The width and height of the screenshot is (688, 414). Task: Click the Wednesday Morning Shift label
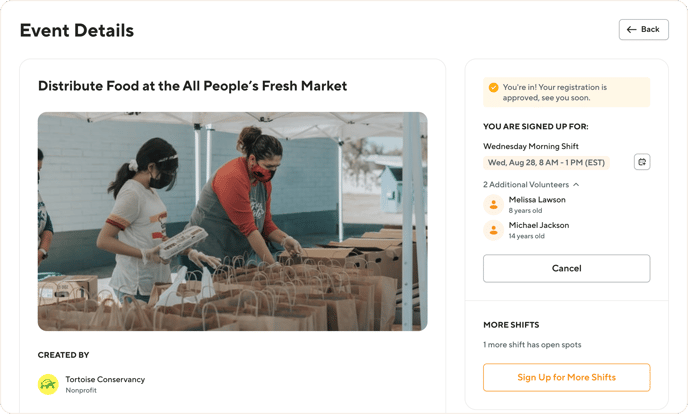click(x=531, y=146)
